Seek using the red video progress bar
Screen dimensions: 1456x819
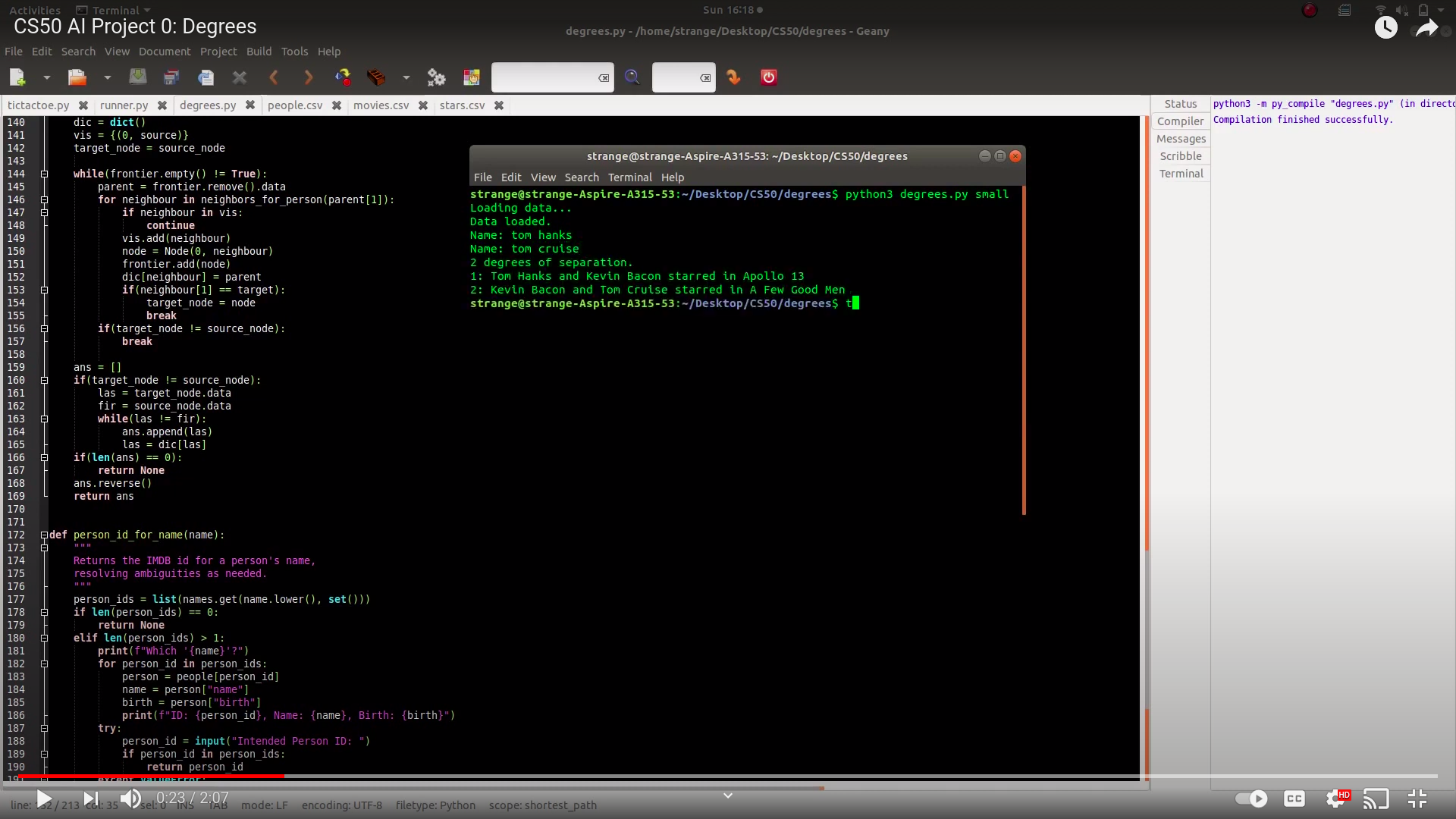(152, 776)
